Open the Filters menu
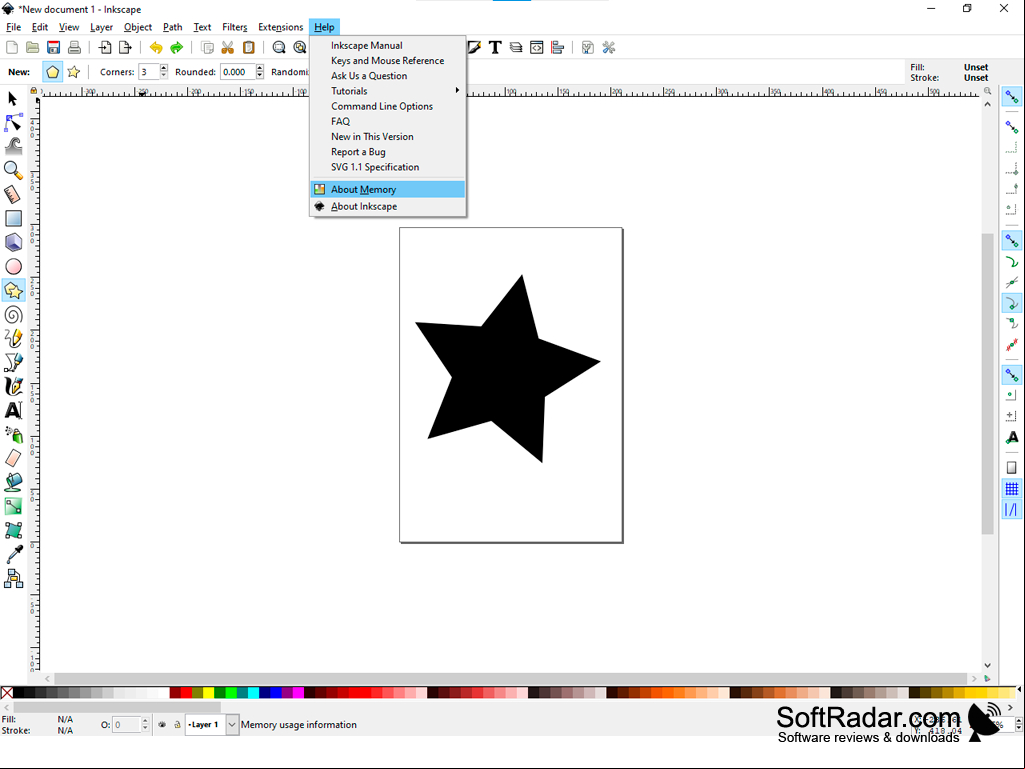Viewport: 1025px width, 769px height. coord(234,27)
